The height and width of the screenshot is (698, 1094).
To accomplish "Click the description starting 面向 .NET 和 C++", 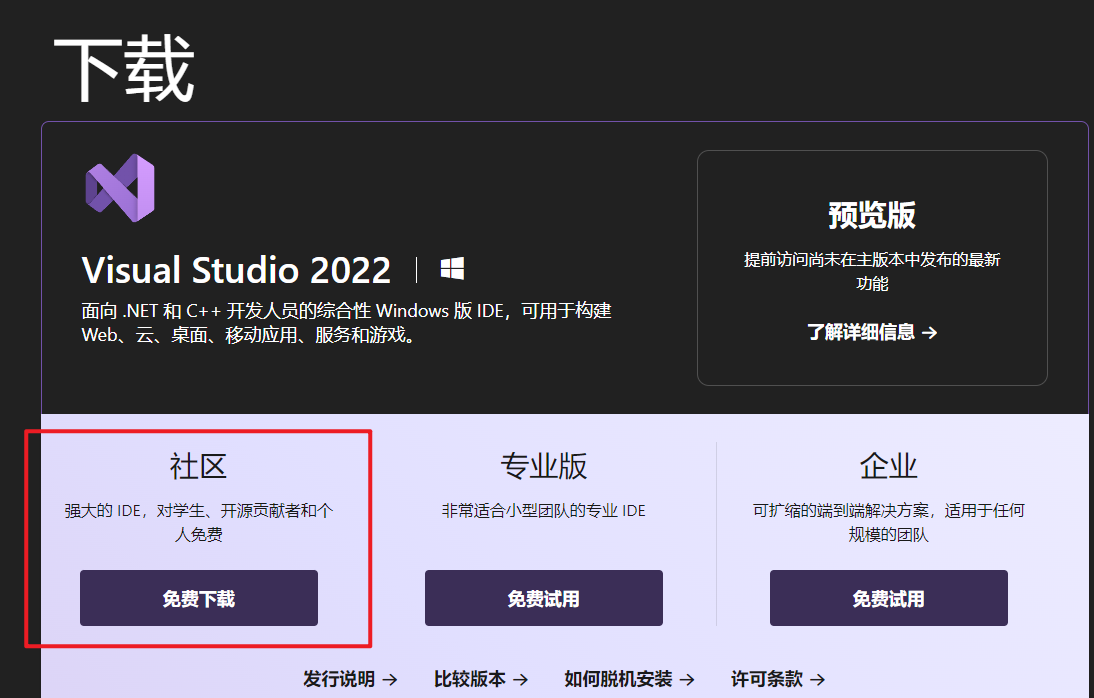I will pyautogui.click(x=347, y=322).
